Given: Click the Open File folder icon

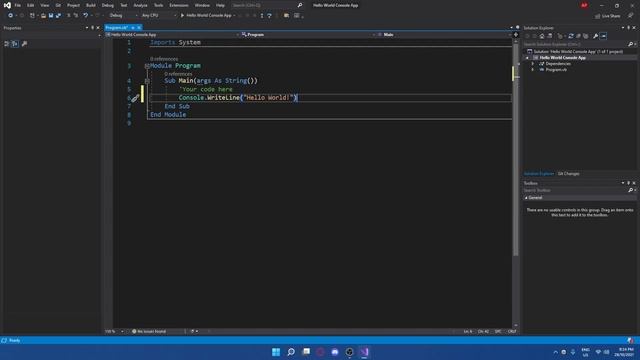Looking at the screenshot, I should [x=43, y=16].
